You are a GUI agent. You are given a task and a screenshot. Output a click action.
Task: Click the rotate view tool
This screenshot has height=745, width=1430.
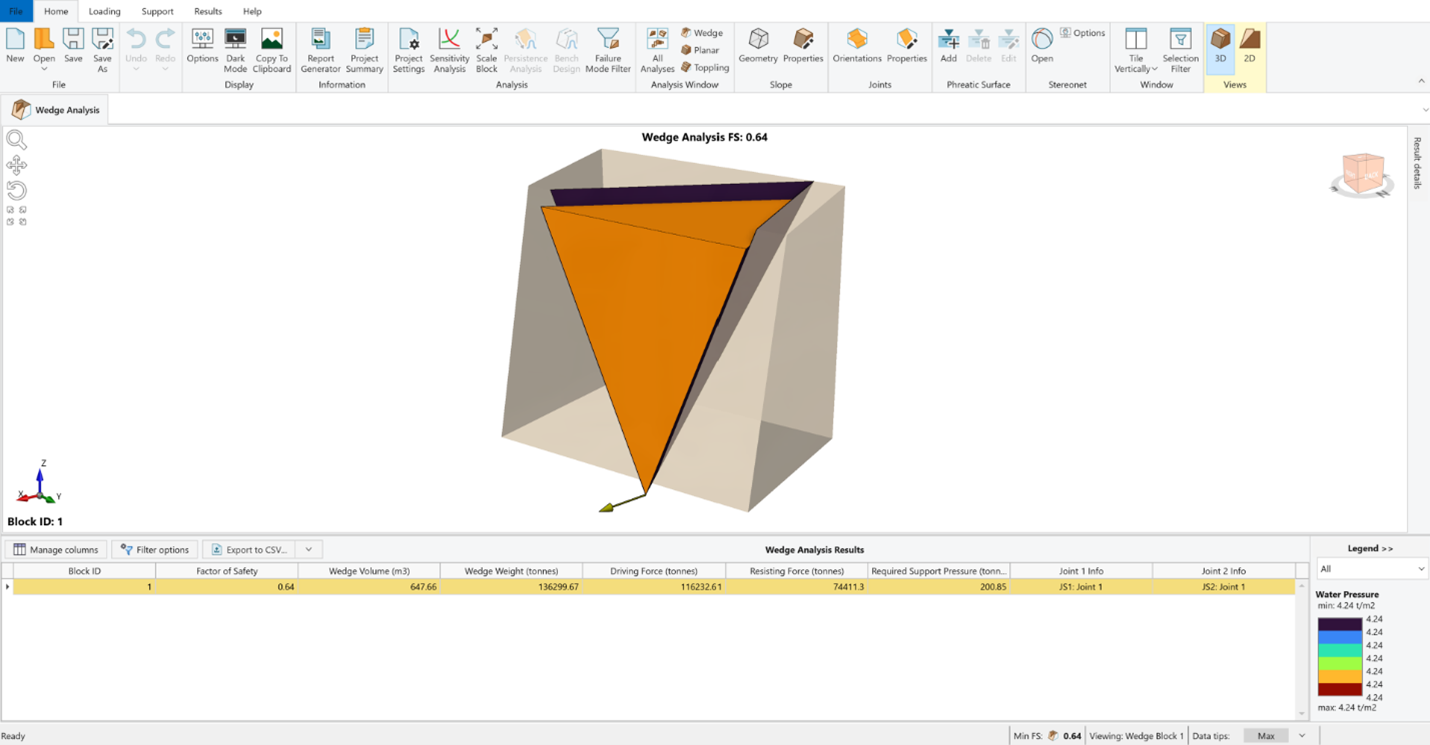pyautogui.click(x=16, y=190)
